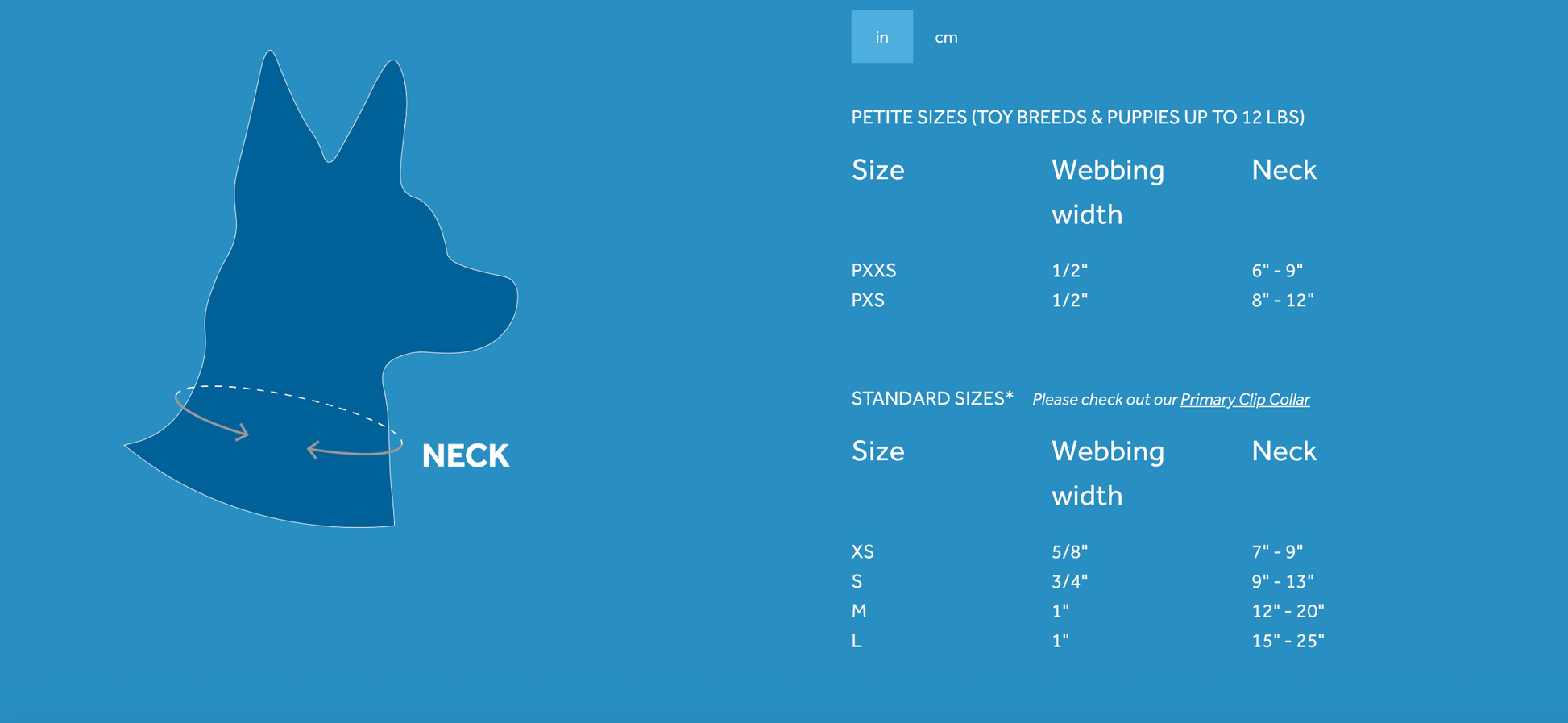Switch the size chart units to cm

(x=945, y=37)
